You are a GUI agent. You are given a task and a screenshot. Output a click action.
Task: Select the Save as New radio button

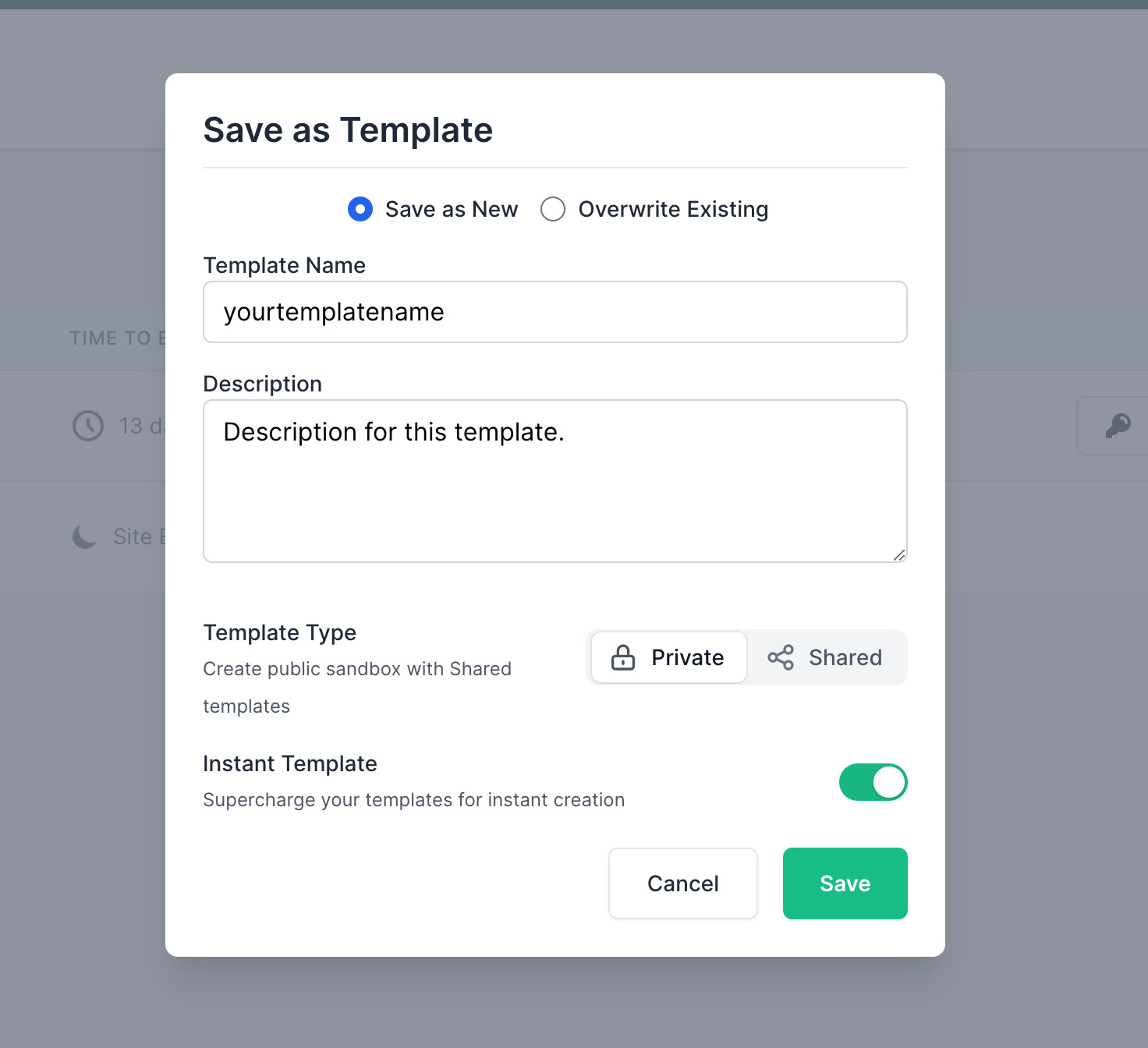(360, 209)
